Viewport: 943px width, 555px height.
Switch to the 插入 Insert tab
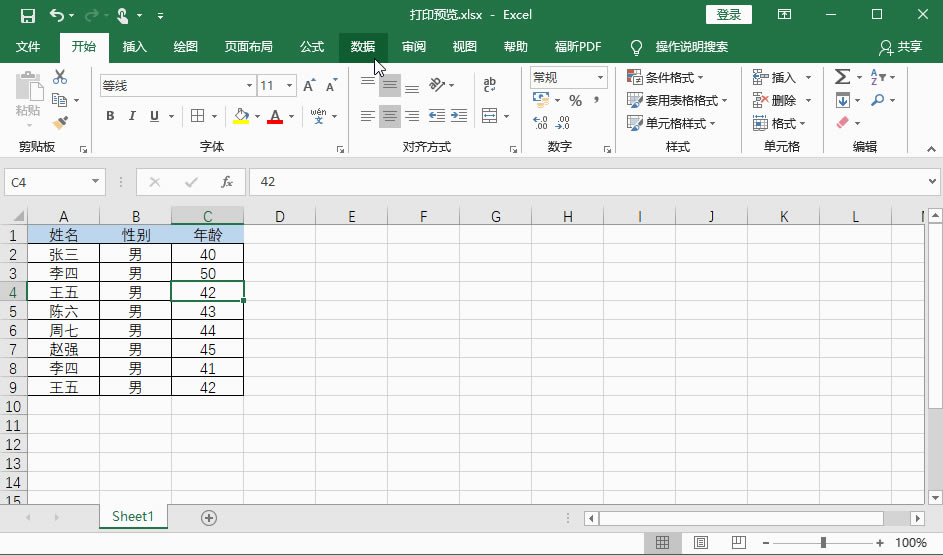[x=135, y=47]
